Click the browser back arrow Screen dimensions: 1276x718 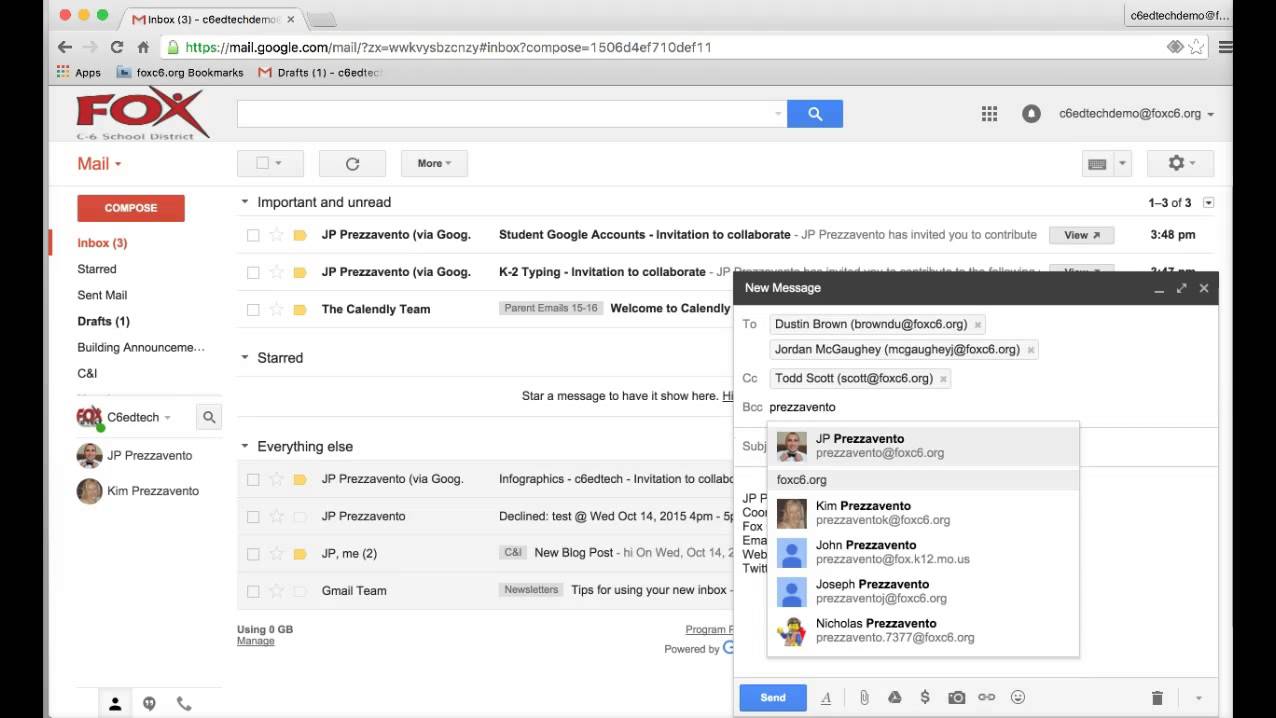[65, 47]
